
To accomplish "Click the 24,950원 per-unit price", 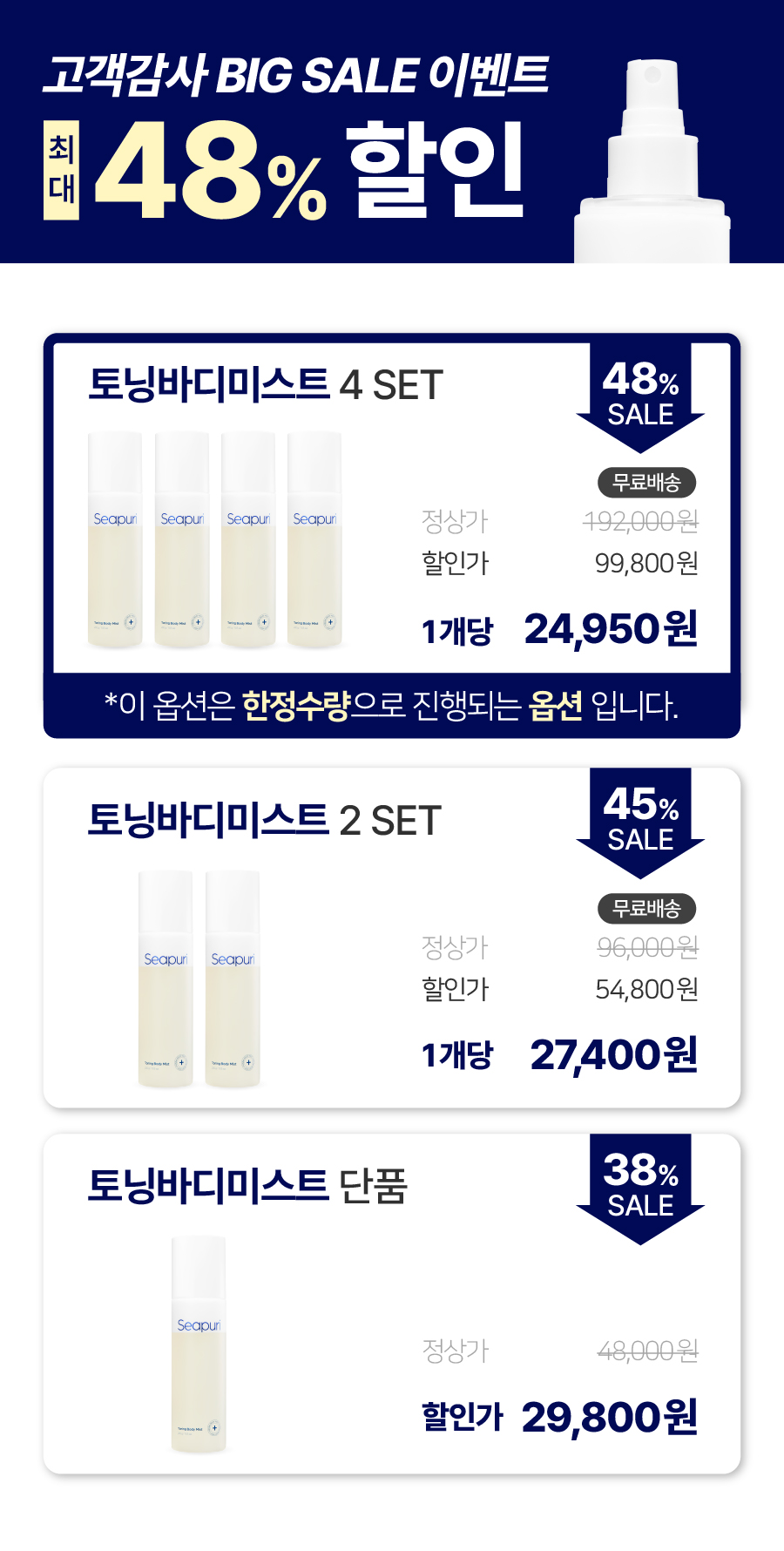I will [611, 629].
